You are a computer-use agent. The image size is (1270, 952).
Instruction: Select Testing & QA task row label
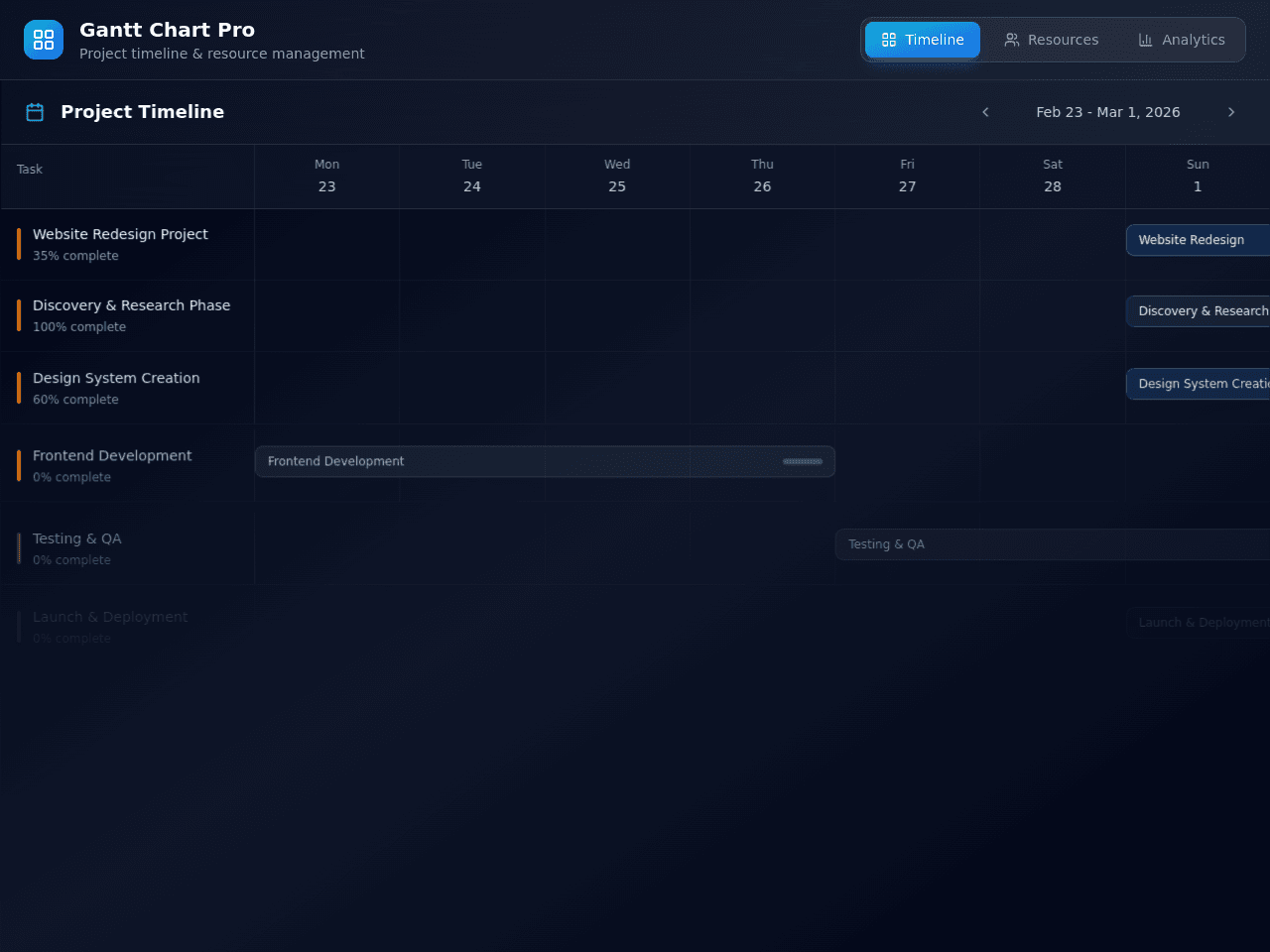tap(76, 538)
